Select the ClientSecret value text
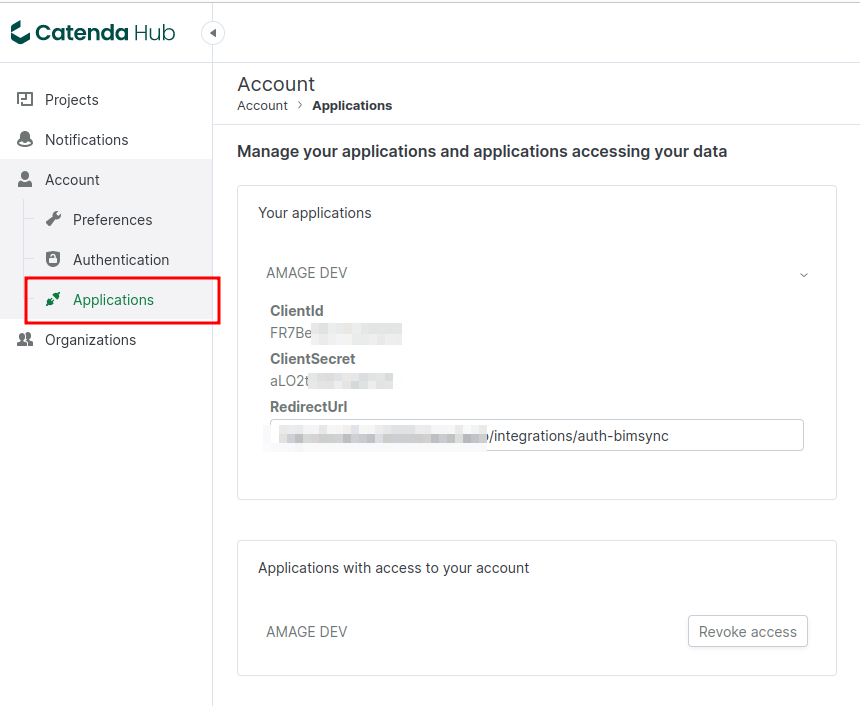 click(x=330, y=380)
